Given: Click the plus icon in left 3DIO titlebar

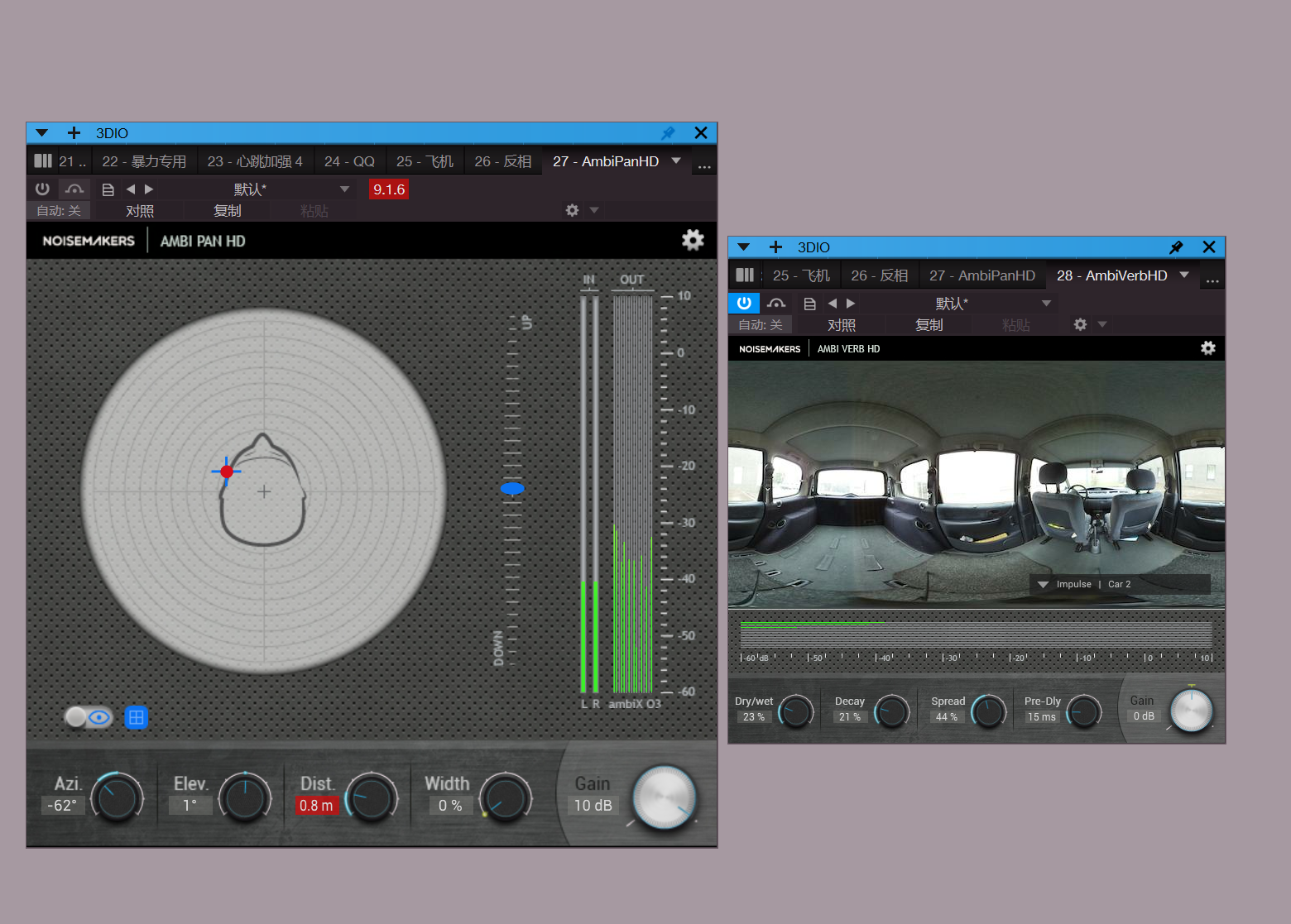Looking at the screenshot, I should click(74, 132).
